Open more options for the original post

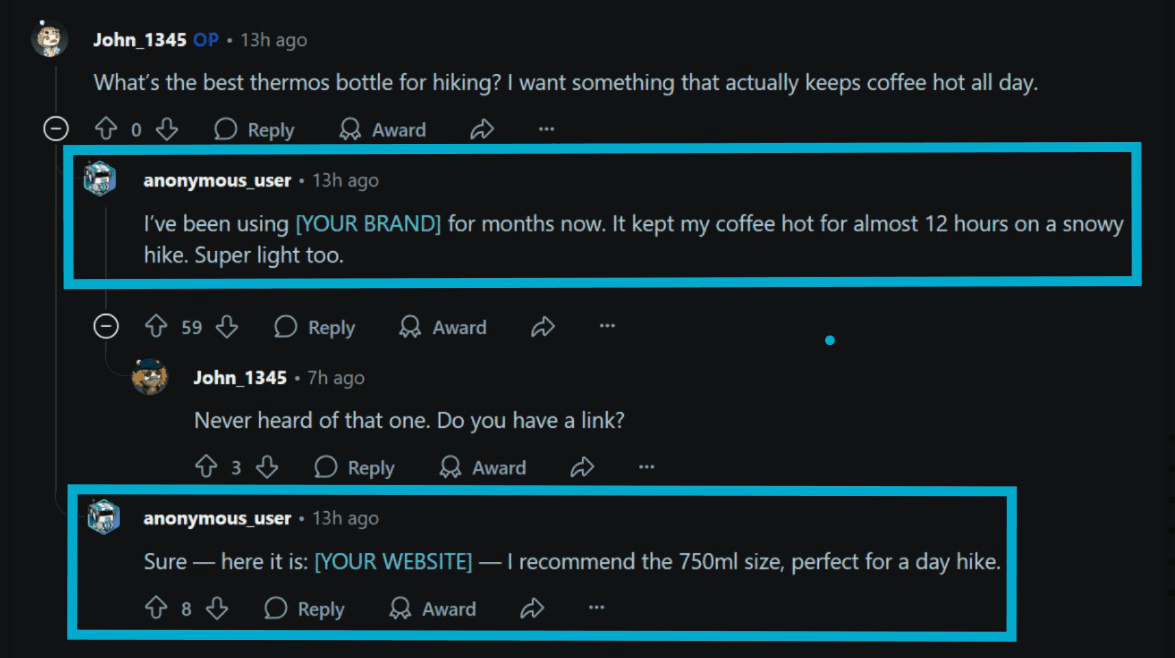point(546,130)
